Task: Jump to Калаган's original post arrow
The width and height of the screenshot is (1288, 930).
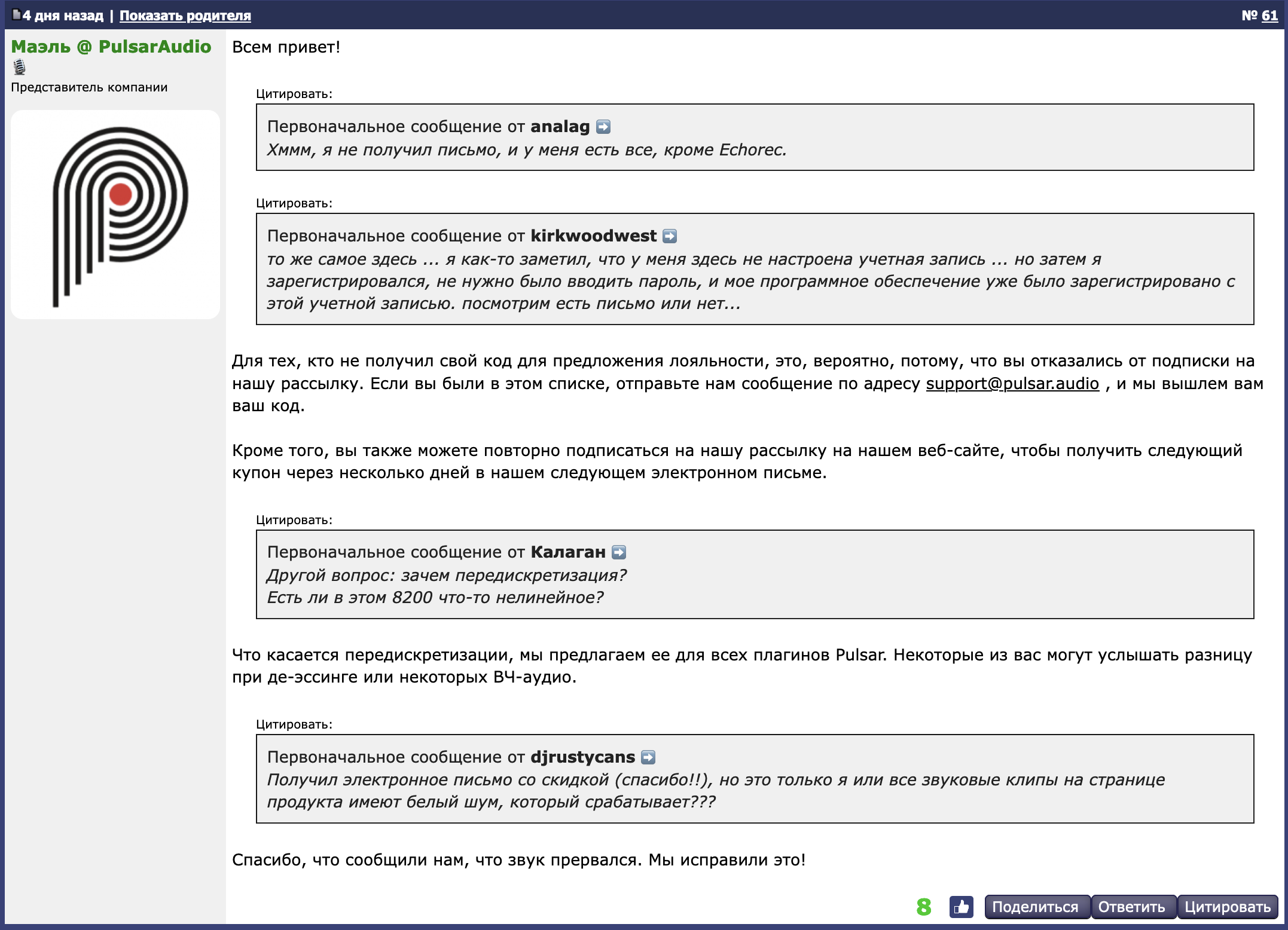Action: tap(619, 552)
